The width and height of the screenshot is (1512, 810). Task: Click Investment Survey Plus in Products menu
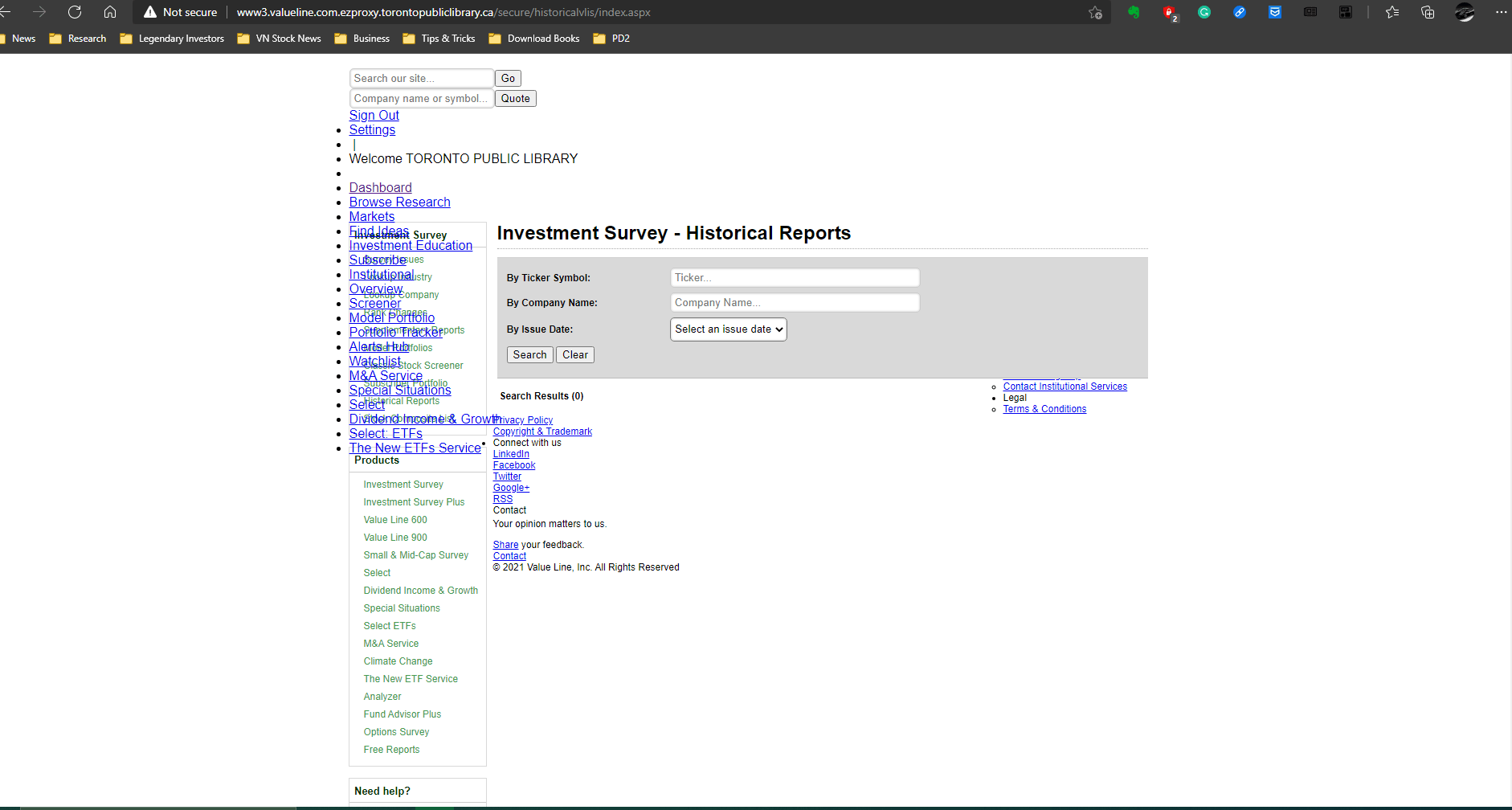(414, 502)
